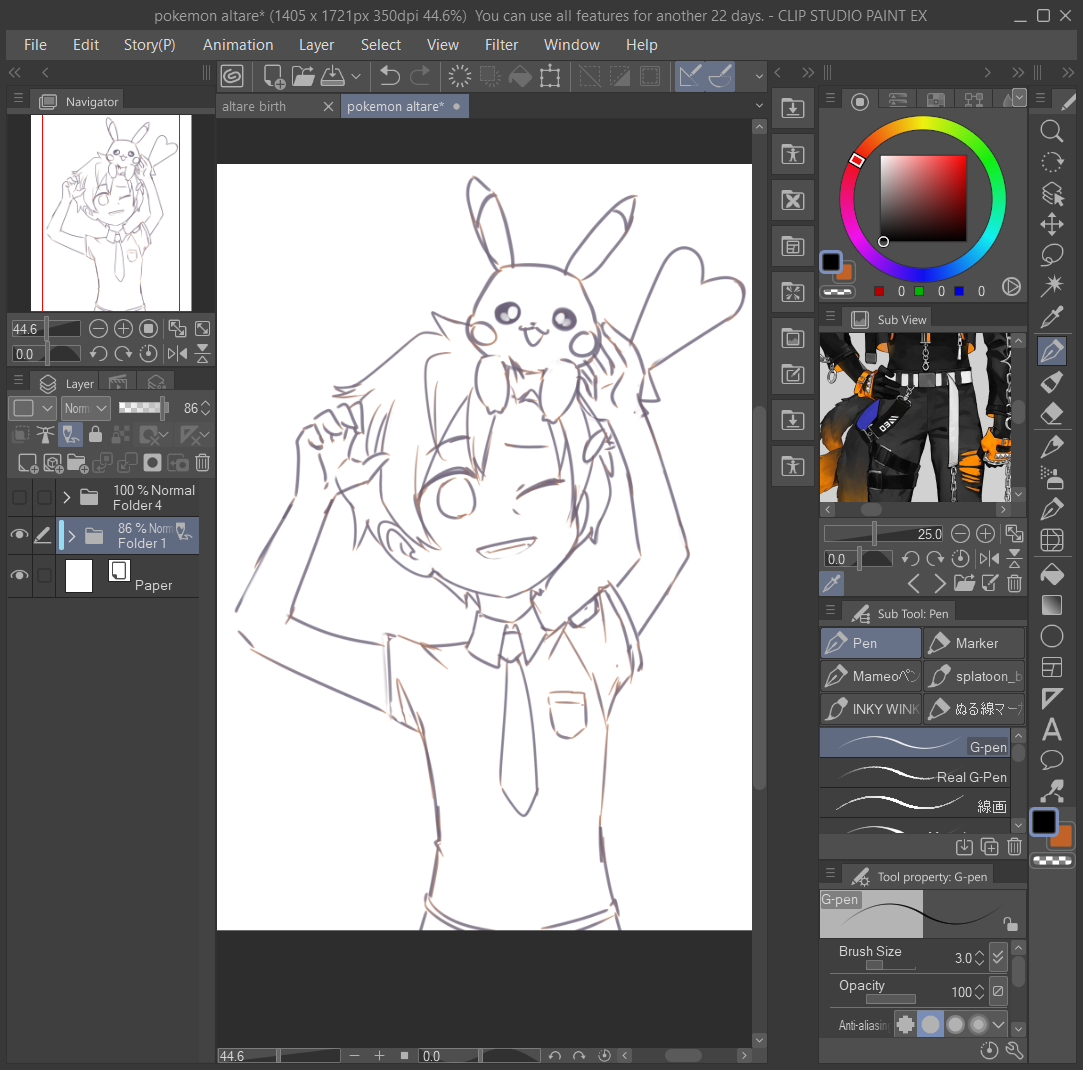Image resolution: width=1083 pixels, height=1070 pixels.
Task: Undo the last action
Action: (x=390, y=76)
